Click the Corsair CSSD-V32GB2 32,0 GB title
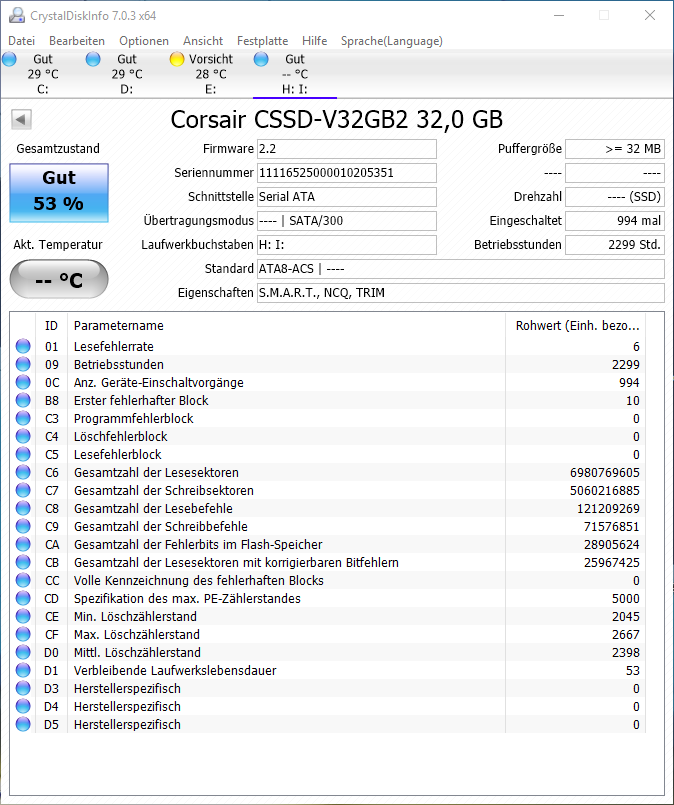The height and width of the screenshot is (805, 674). [x=337, y=120]
